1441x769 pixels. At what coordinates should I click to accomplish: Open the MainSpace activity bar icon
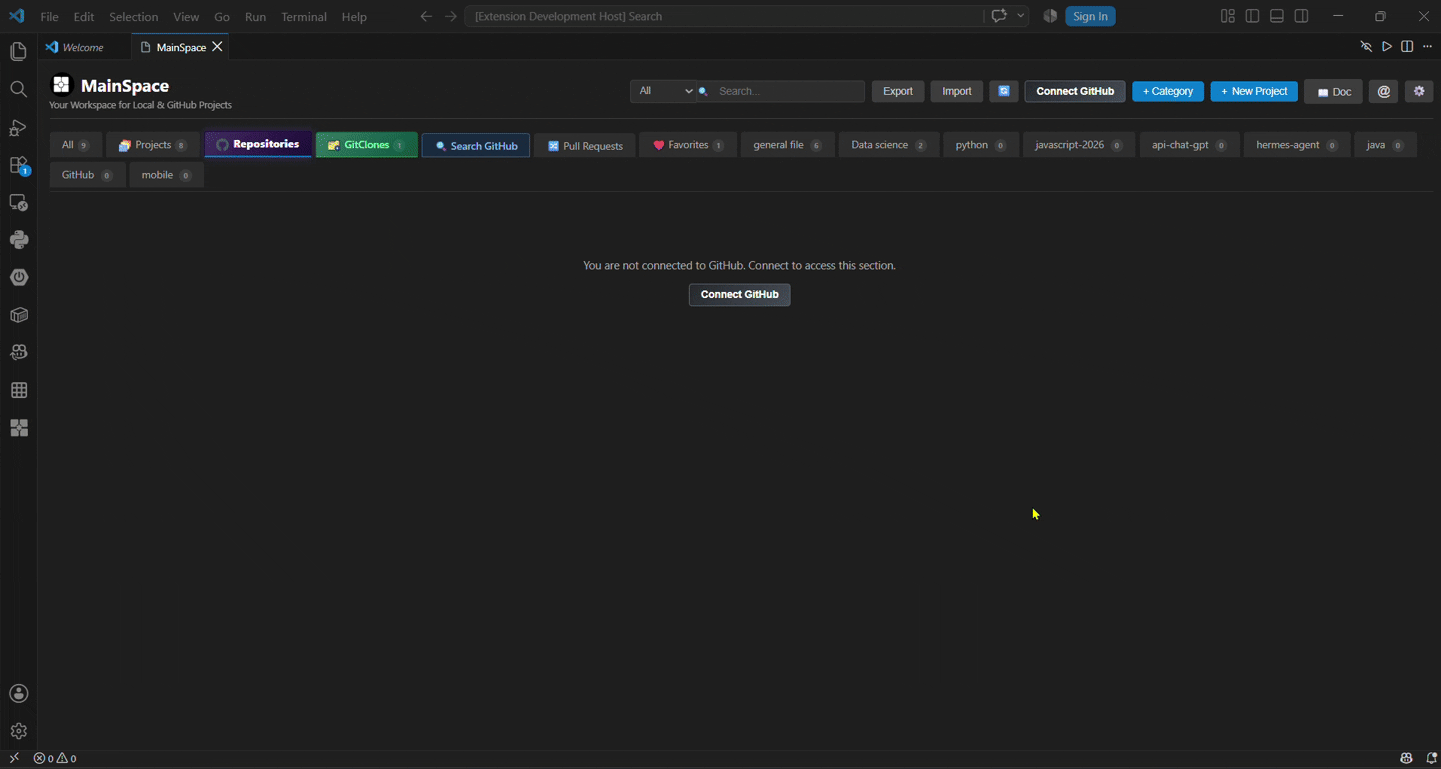pyautogui.click(x=18, y=428)
